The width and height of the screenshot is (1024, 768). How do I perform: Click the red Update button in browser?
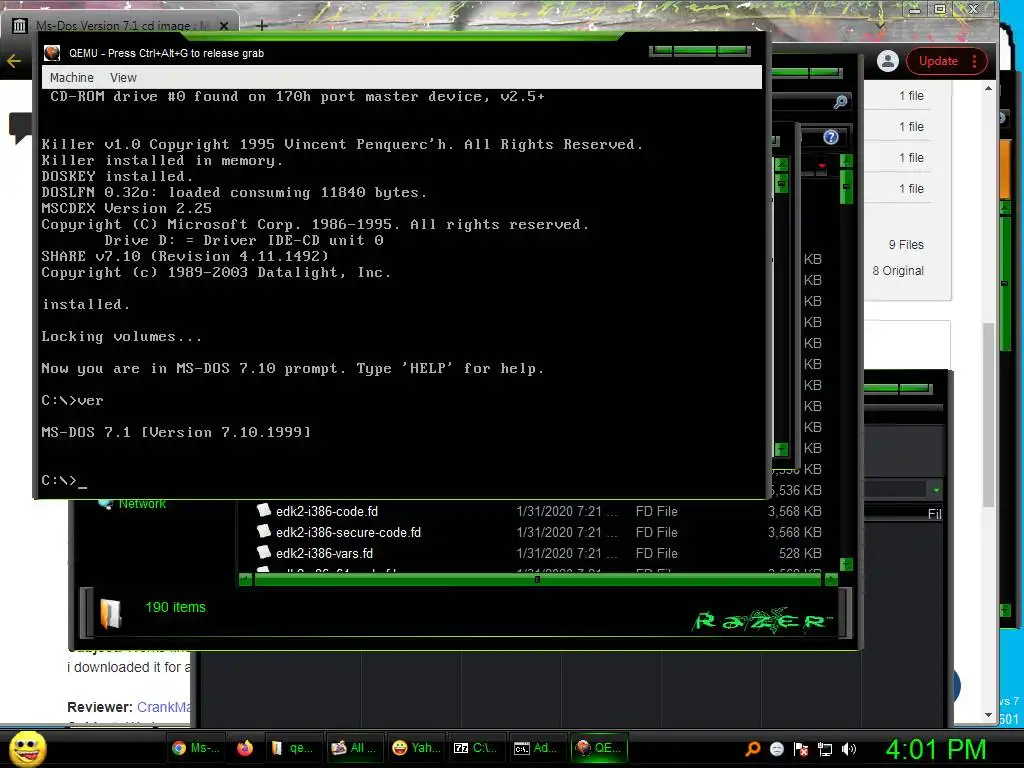point(938,61)
